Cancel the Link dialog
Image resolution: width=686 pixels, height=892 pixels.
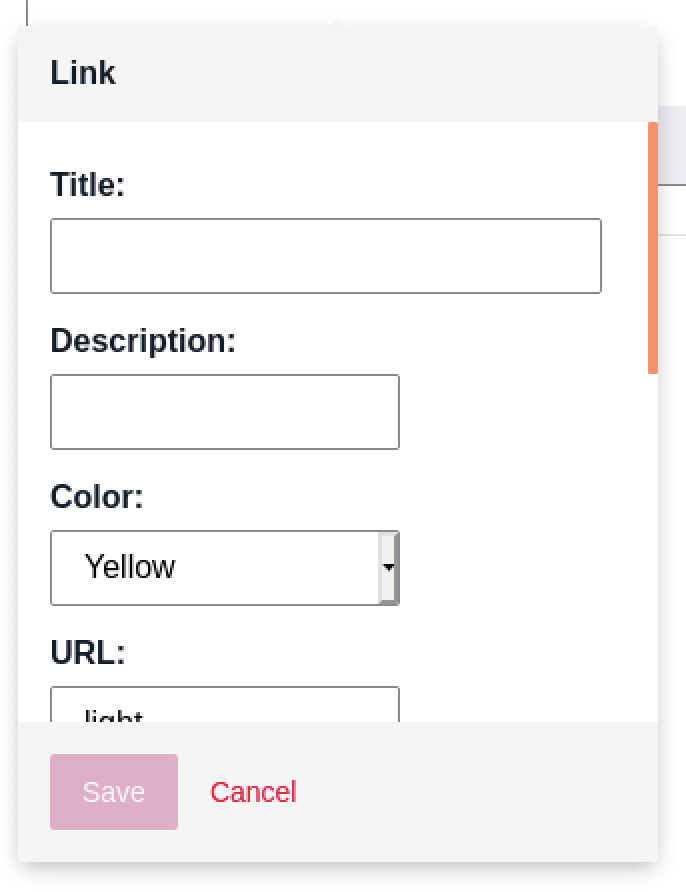[253, 792]
